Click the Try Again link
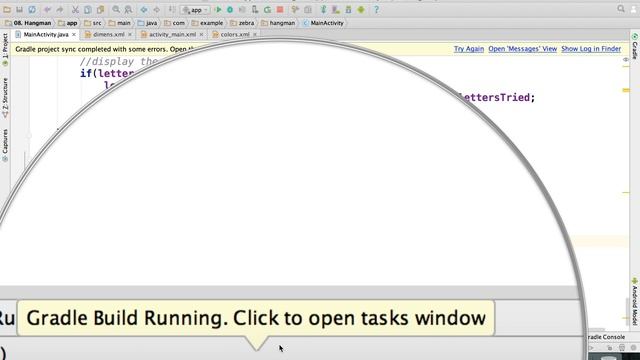This screenshot has width=640, height=360. pos(469,49)
